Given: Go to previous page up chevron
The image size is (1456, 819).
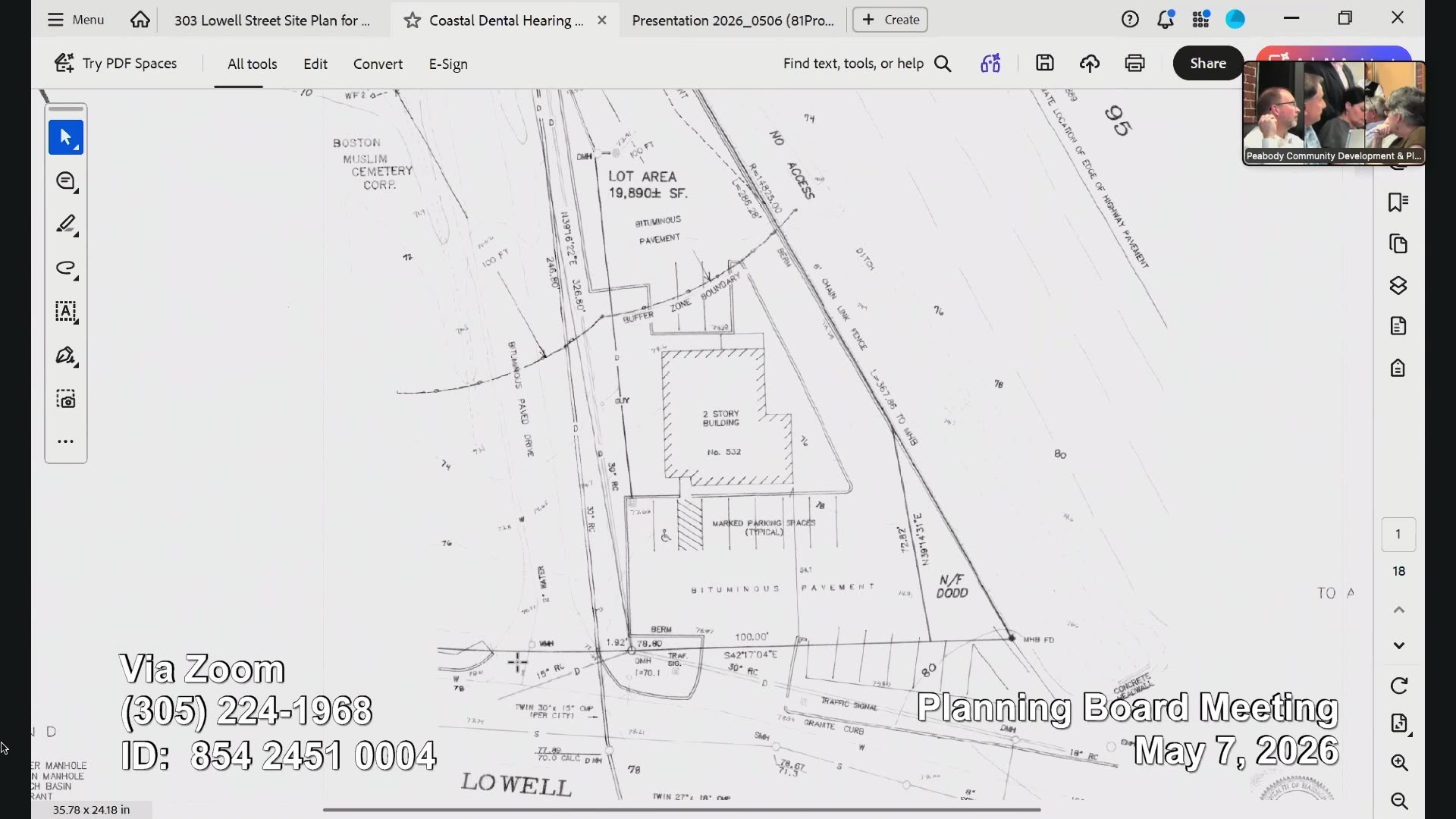Looking at the screenshot, I should click(1399, 610).
